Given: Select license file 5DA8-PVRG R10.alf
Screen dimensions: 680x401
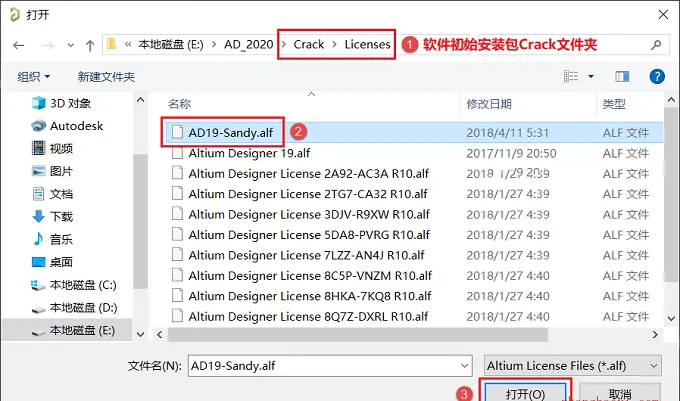Looking at the screenshot, I should click(x=309, y=235).
